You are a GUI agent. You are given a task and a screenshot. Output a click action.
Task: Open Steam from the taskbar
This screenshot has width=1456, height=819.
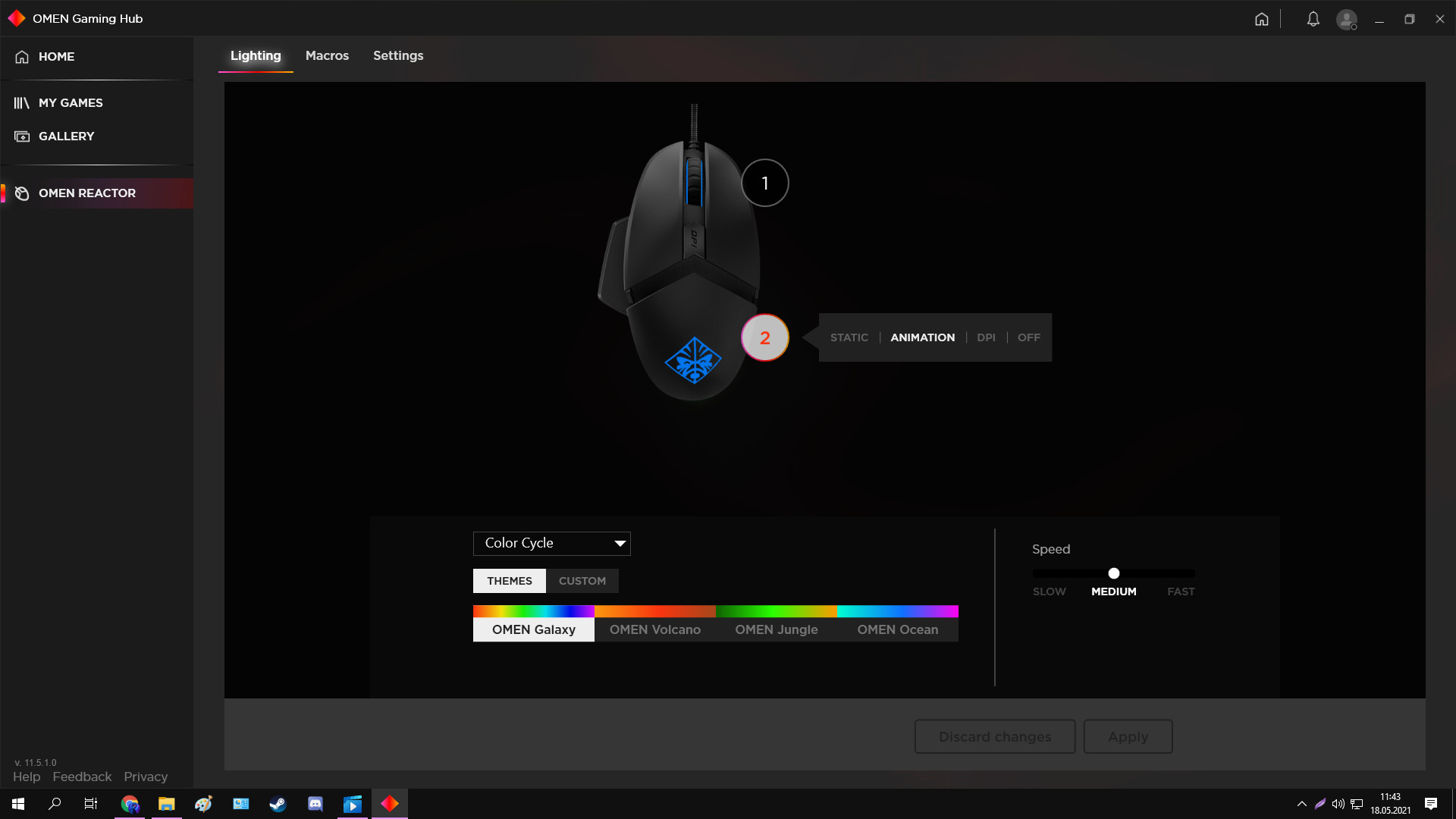point(278,804)
